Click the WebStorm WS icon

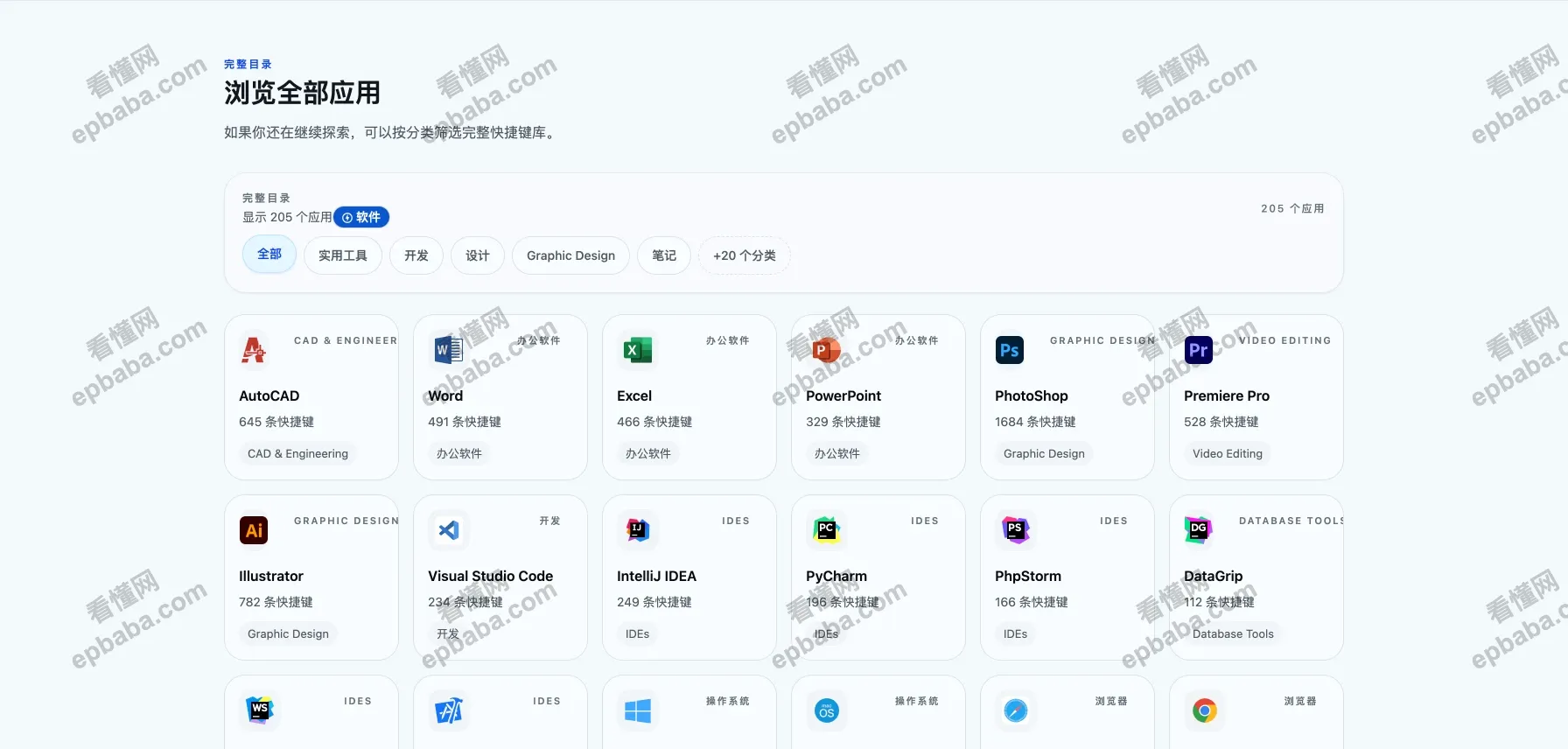[260, 710]
